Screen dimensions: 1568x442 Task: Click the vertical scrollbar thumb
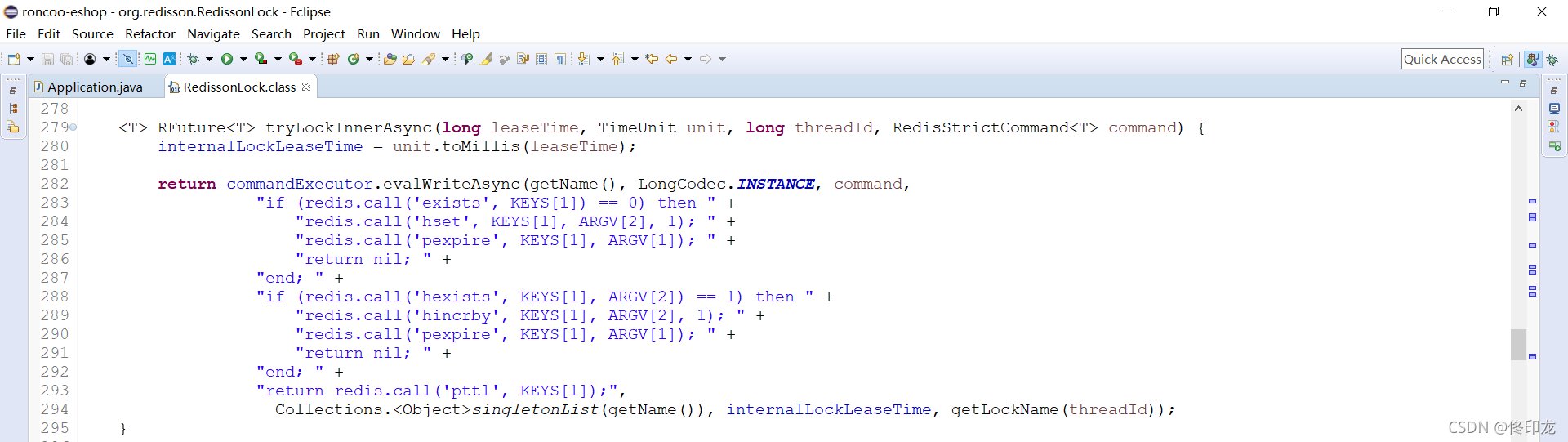coord(1518,345)
